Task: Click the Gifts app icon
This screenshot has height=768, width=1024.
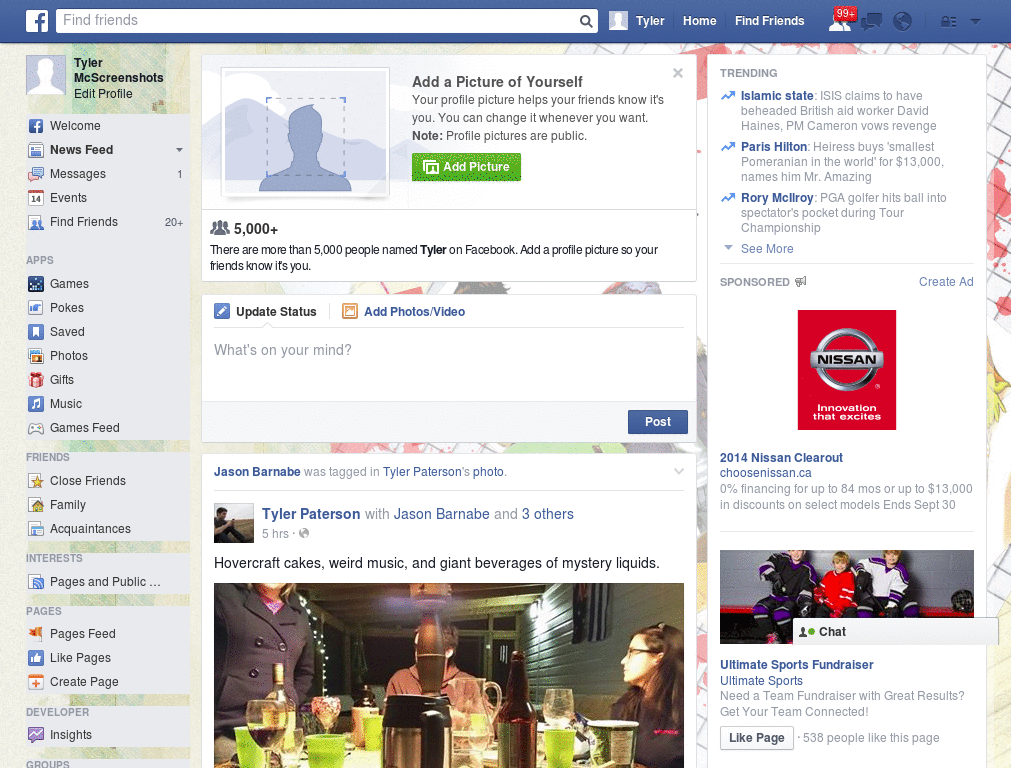Action: coord(36,380)
